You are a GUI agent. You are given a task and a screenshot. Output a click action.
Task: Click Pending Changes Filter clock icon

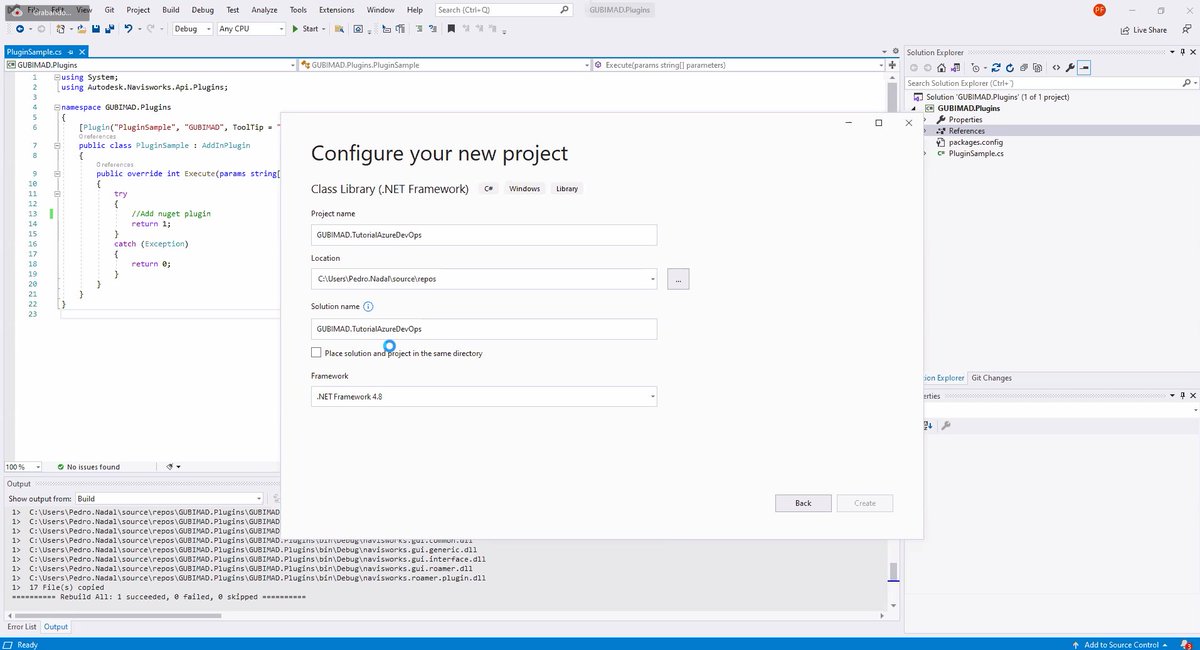pyautogui.click(x=975, y=68)
